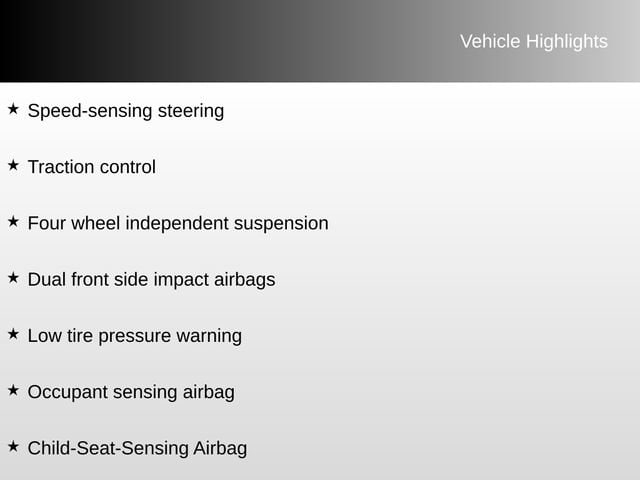The width and height of the screenshot is (640, 480).
Task: Select the star beside Low tire pressure warning
Action: 13,334
